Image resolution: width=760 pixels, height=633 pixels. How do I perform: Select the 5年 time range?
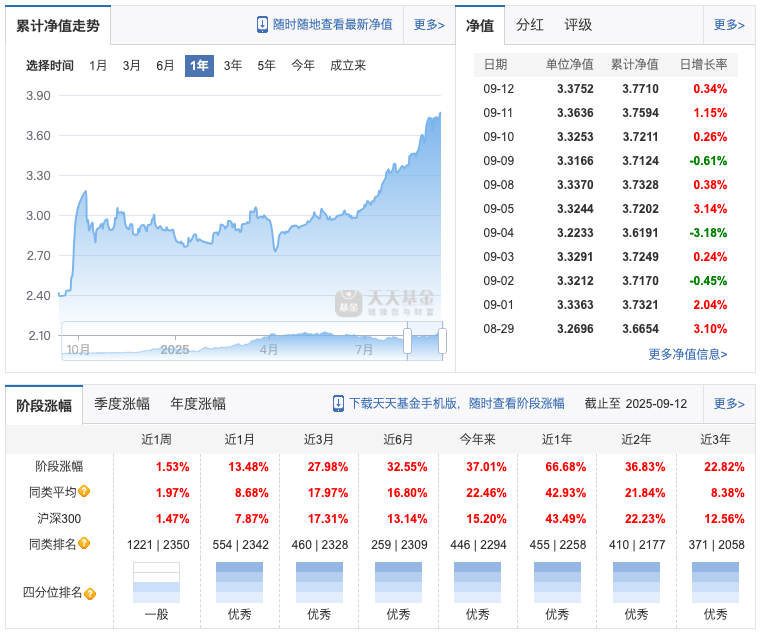266,65
